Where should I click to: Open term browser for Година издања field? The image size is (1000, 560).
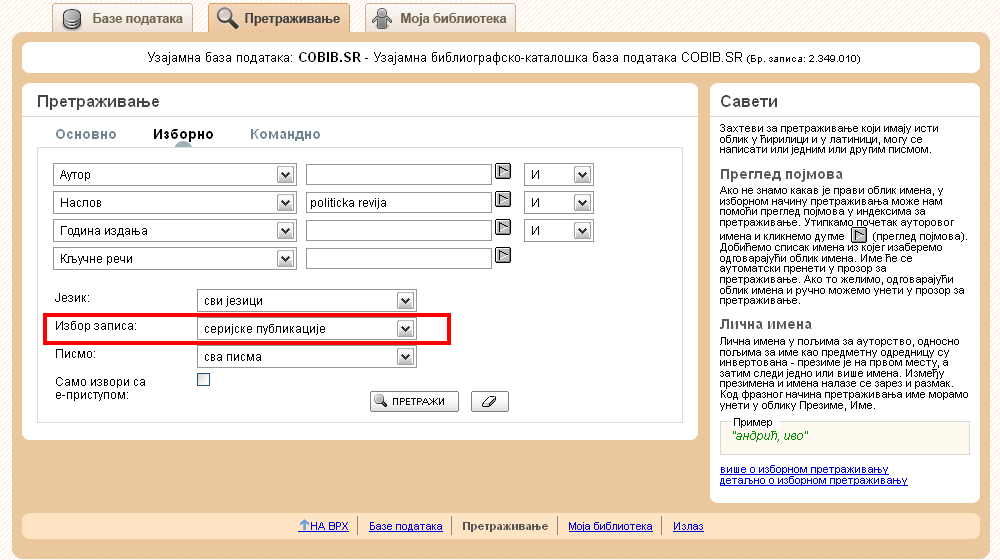tap(503, 227)
